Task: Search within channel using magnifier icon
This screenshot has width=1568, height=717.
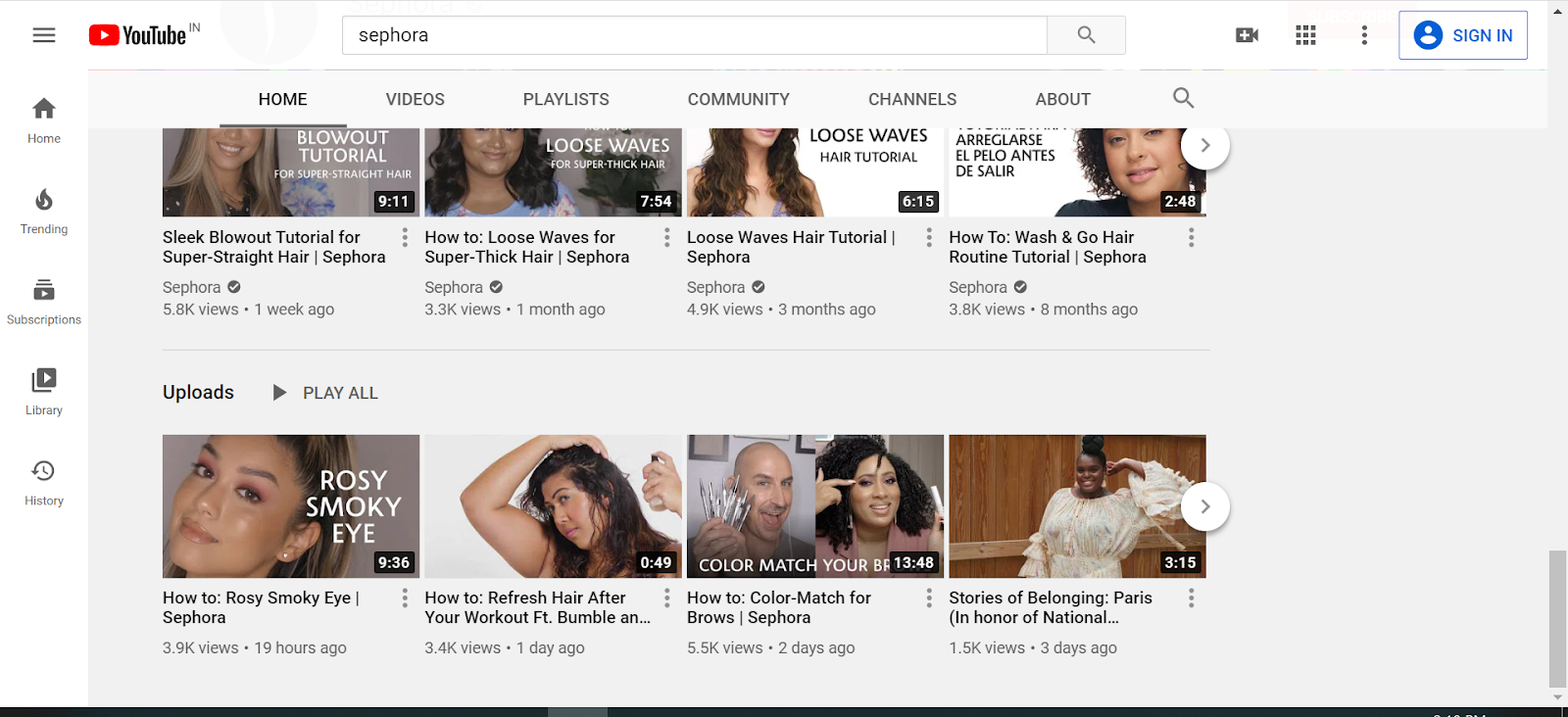Action: point(1183,98)
